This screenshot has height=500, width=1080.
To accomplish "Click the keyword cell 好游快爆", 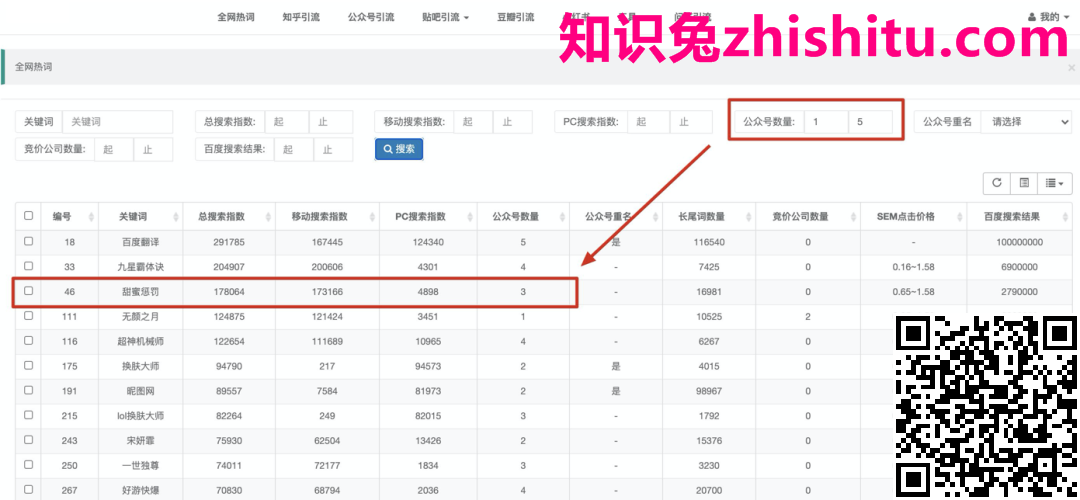I will (x=141, y=490).
